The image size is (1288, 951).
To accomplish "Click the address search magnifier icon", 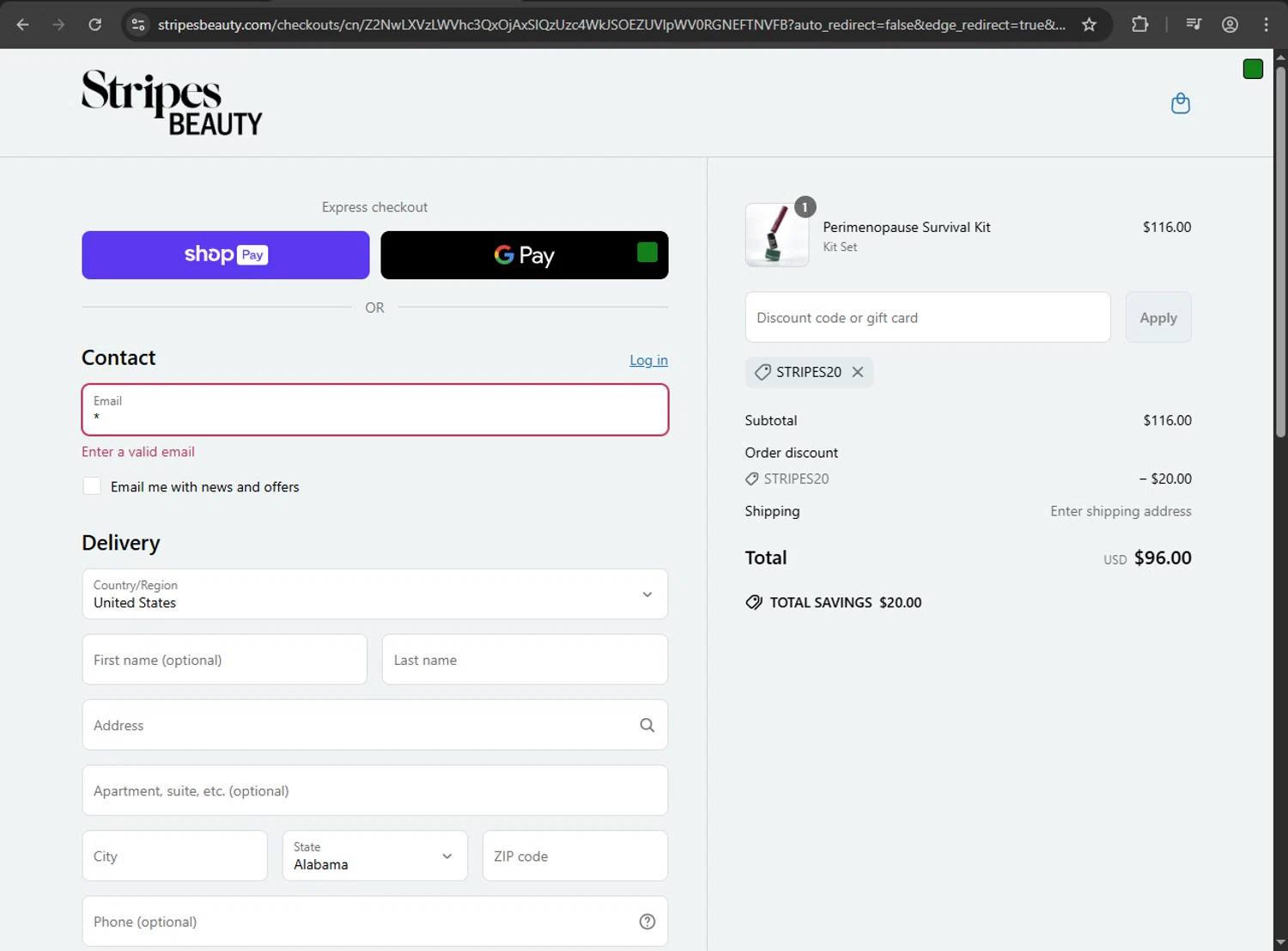I will [647, 725].
